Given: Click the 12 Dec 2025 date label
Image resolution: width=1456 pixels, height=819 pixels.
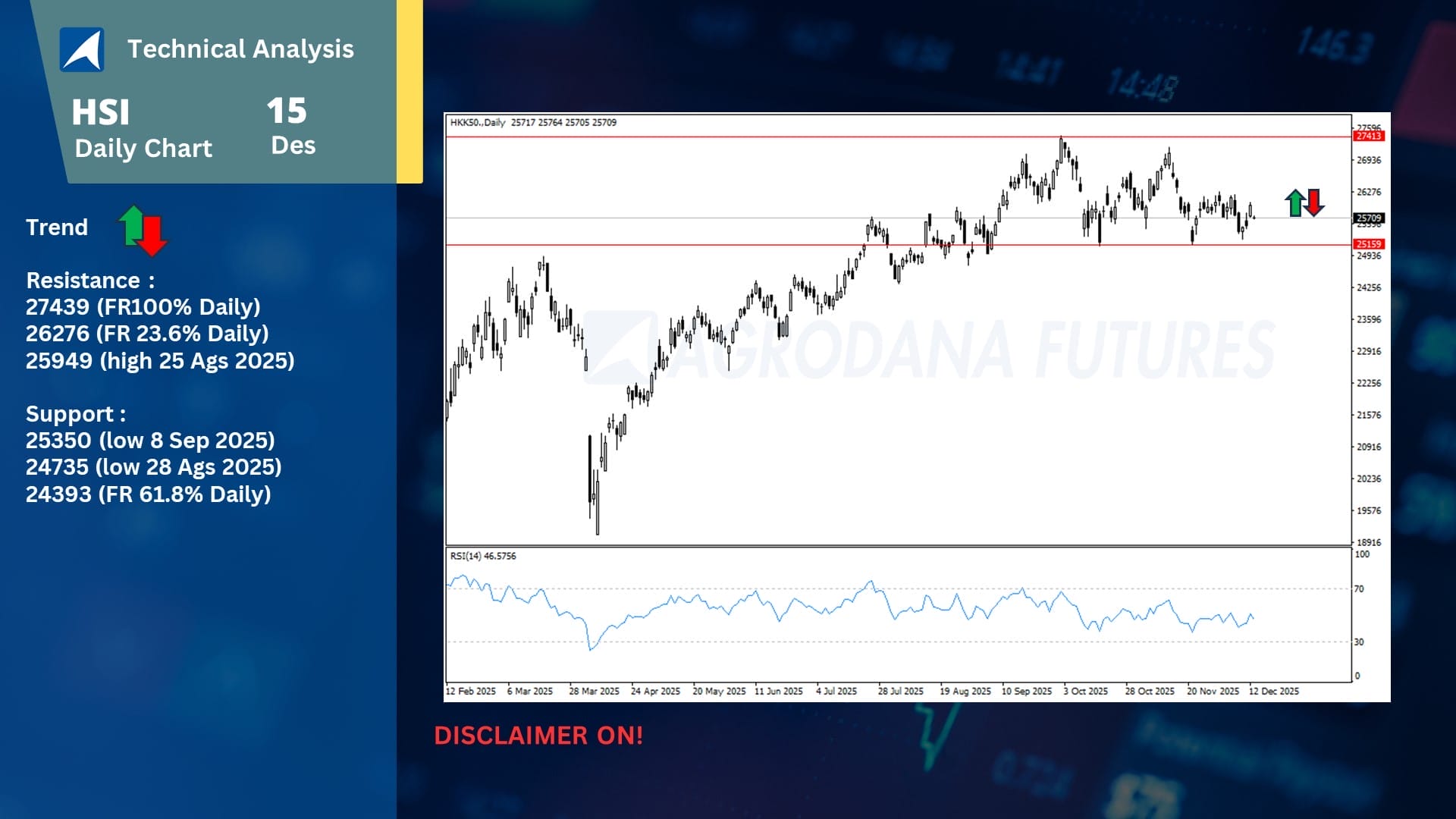Looking at the screenshot, I should 1274,691.
